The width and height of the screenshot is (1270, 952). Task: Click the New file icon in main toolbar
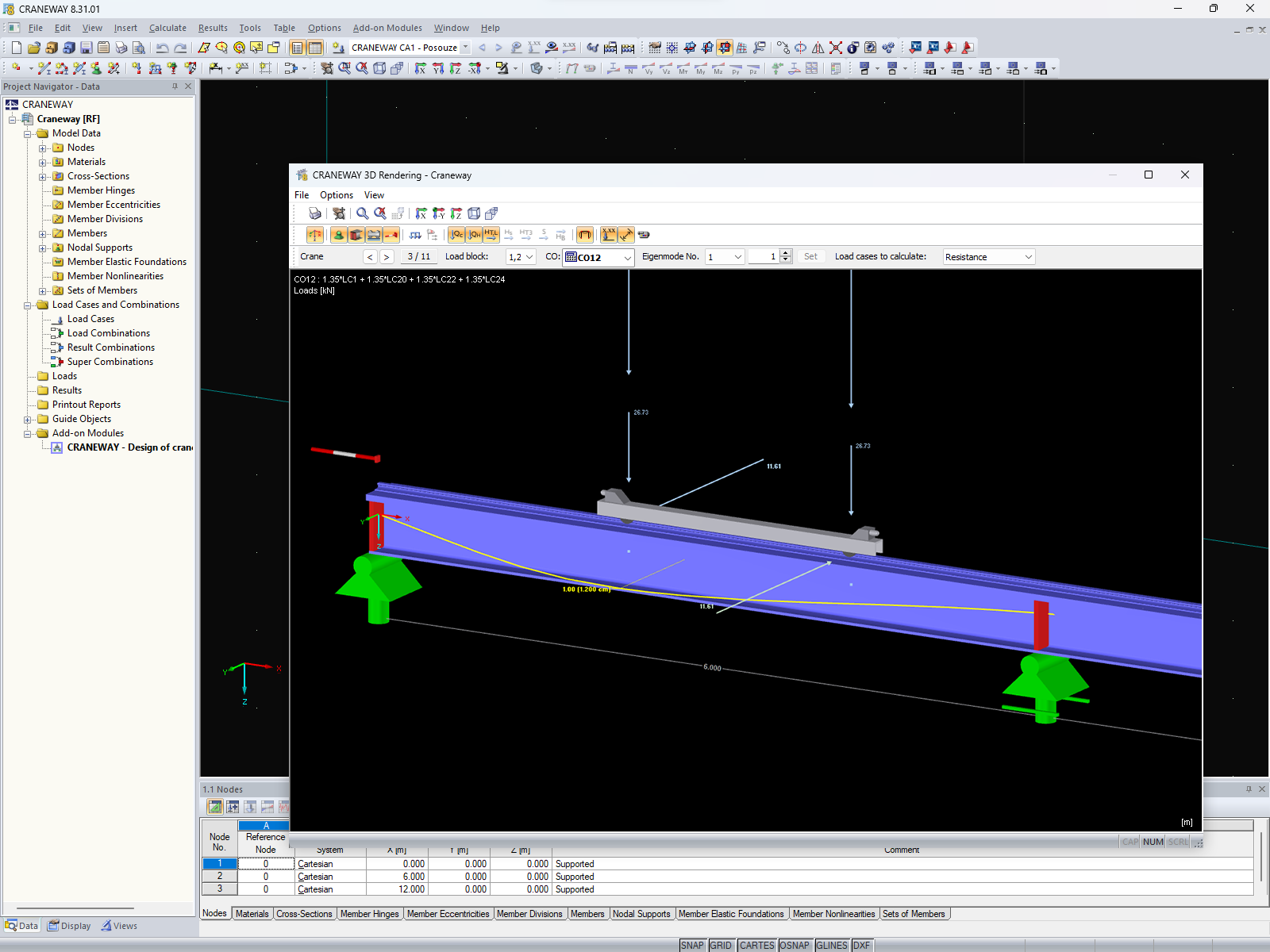[x=16, y=48]
